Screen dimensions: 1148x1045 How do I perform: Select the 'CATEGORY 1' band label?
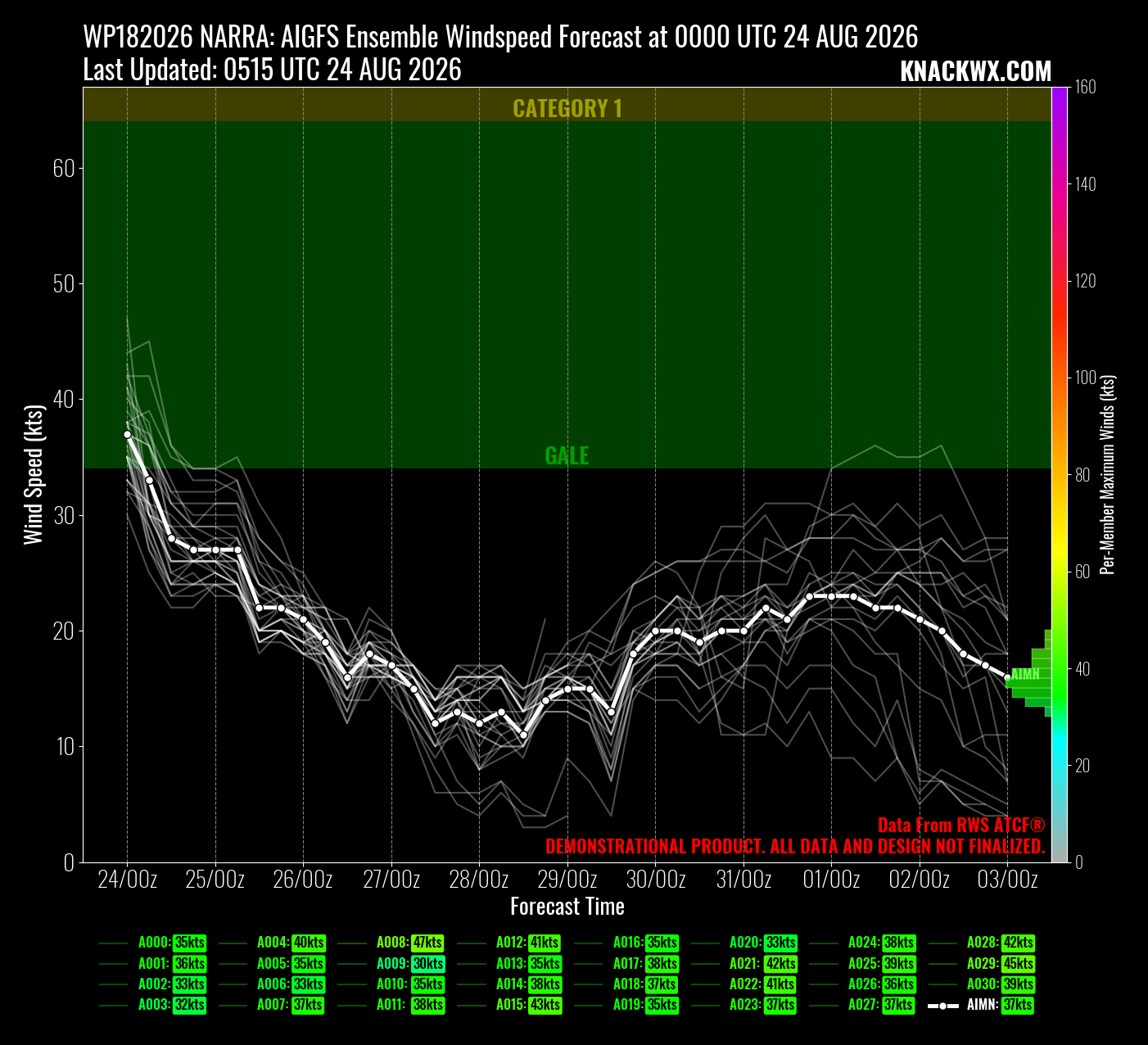click(567, 108)
